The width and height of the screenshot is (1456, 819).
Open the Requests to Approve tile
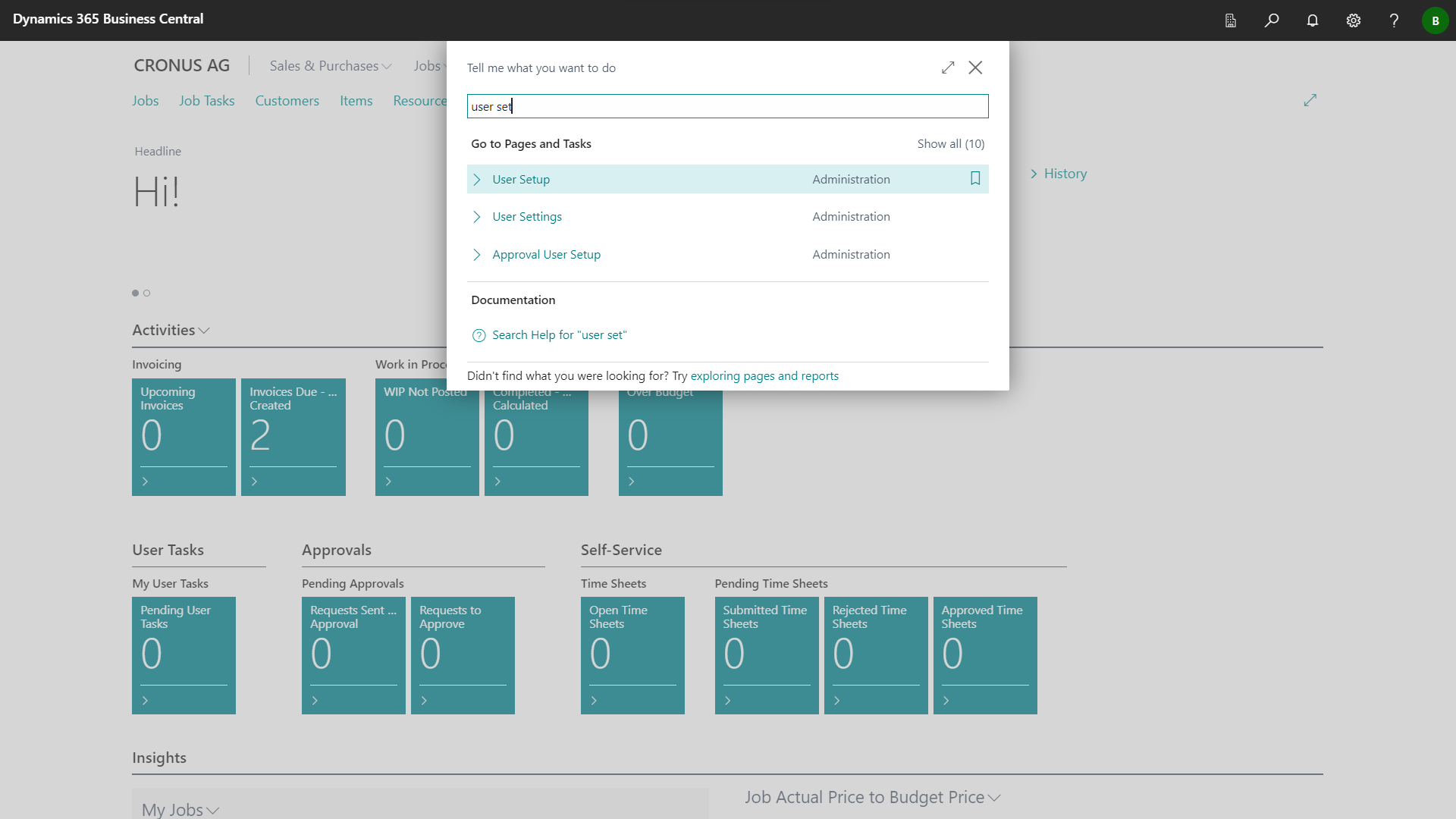point(463,655)
